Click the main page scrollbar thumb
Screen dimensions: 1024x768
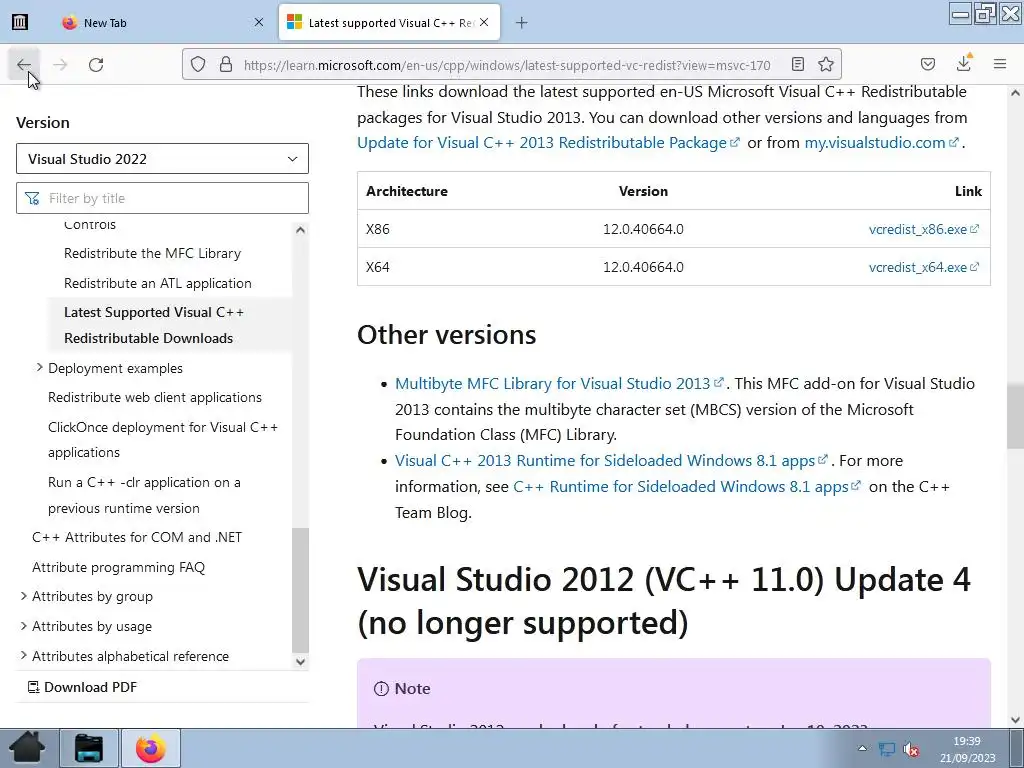(1015, 417)
